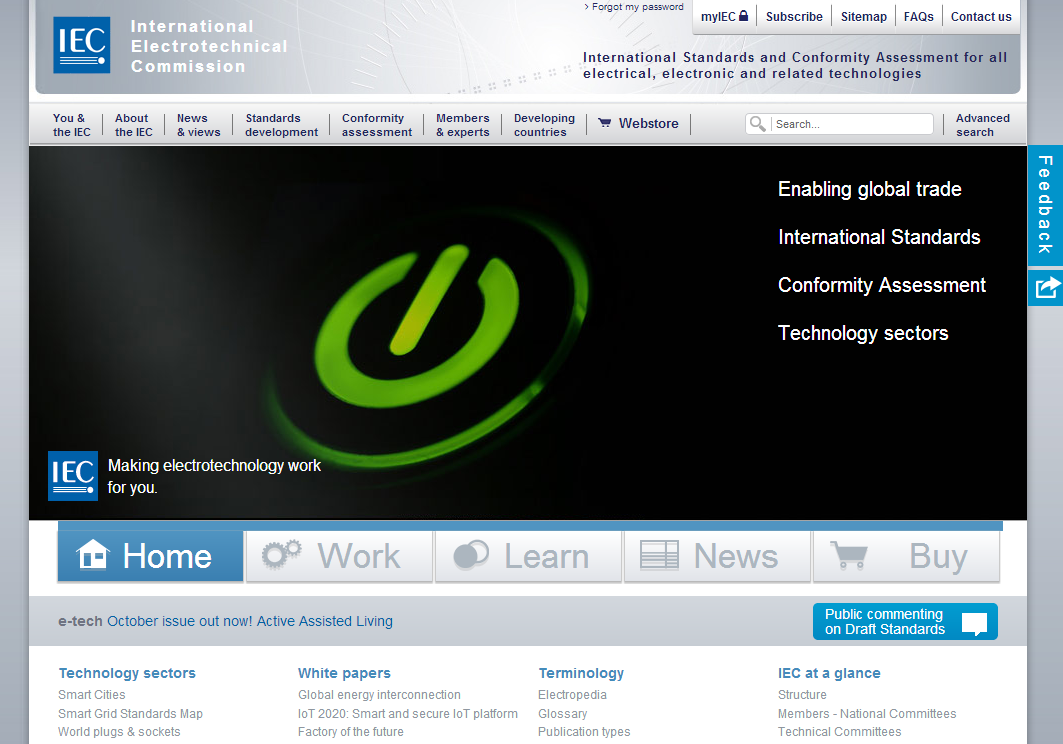Switch to the Buy tab
This screenshot has height=744, width=1063.
tap(906, 555)
